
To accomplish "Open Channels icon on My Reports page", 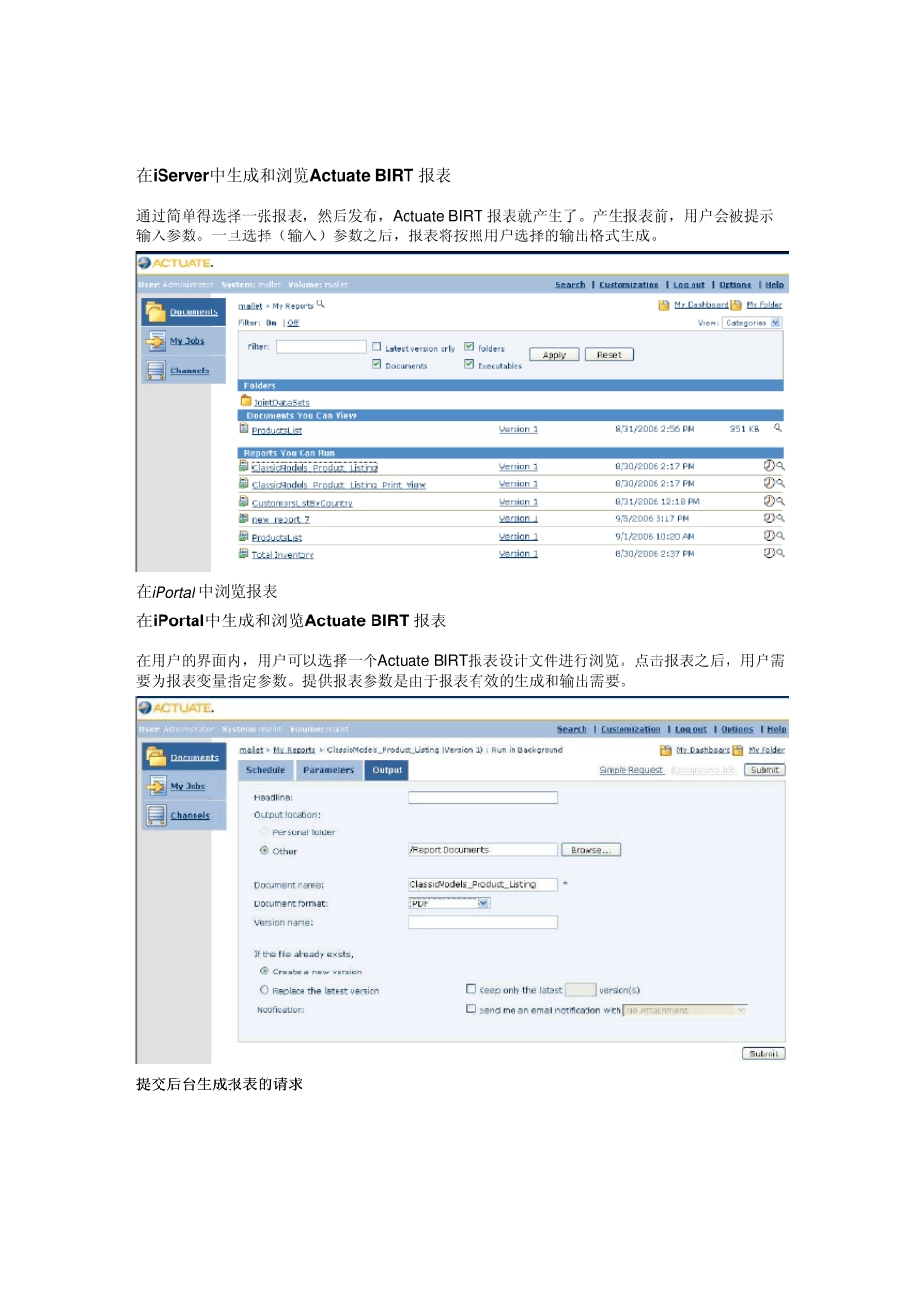I will point(156,370).
